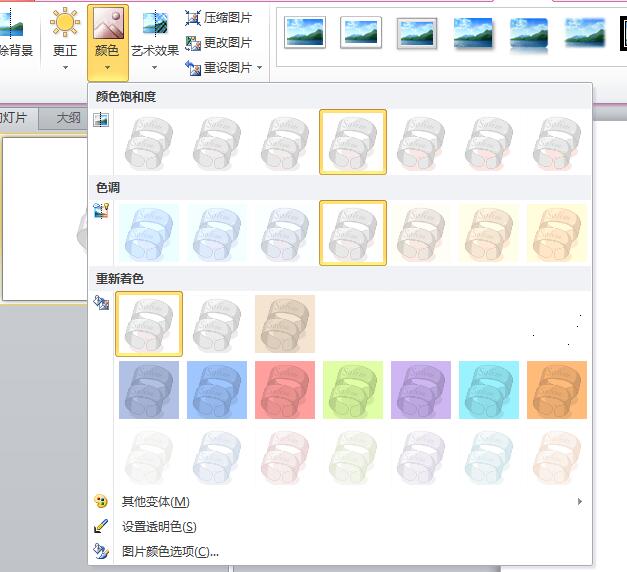Apply fourth picture style with drop shadow
Image resolution: width=627 pixels, height=572 pixels.
click(x=473, y=34)
